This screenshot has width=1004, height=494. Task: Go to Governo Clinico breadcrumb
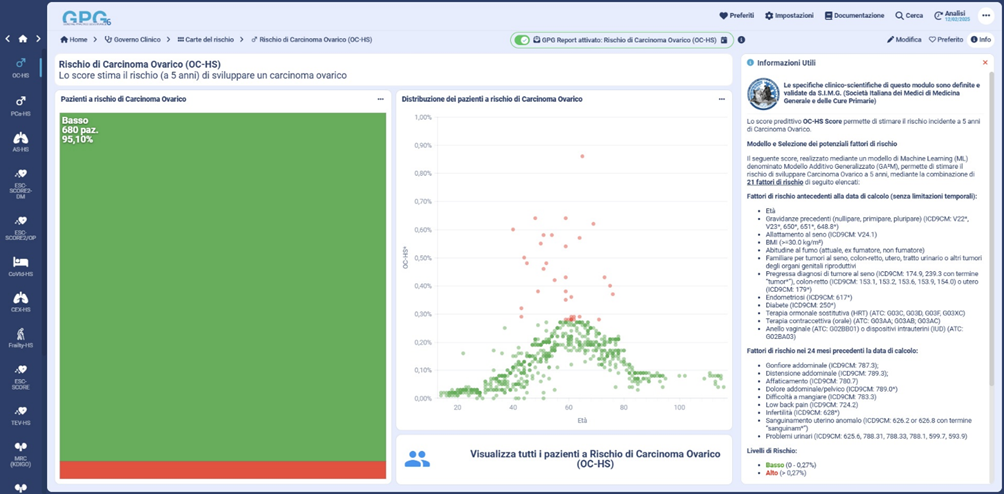click(x=132, y=40)
